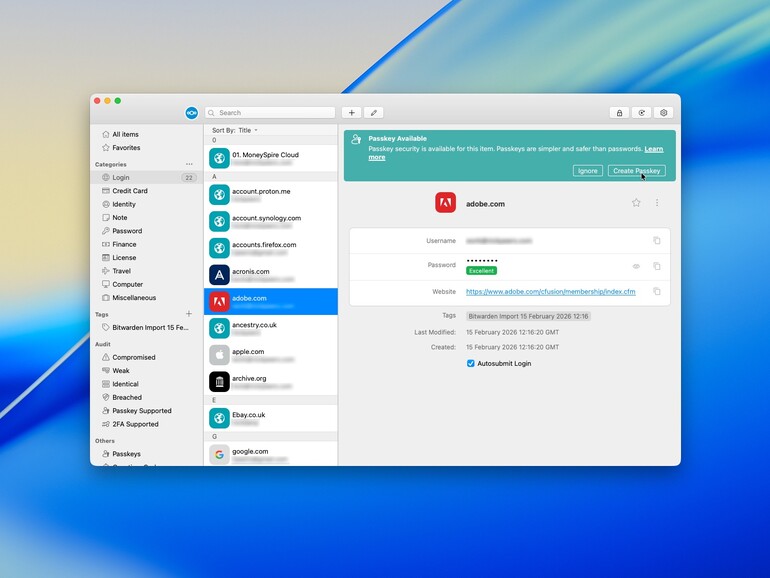Image resolution: width=770 pixels, height=578 pixels.
Task: Select the ancestry.co.uk entry
Action: pos(271,328)
